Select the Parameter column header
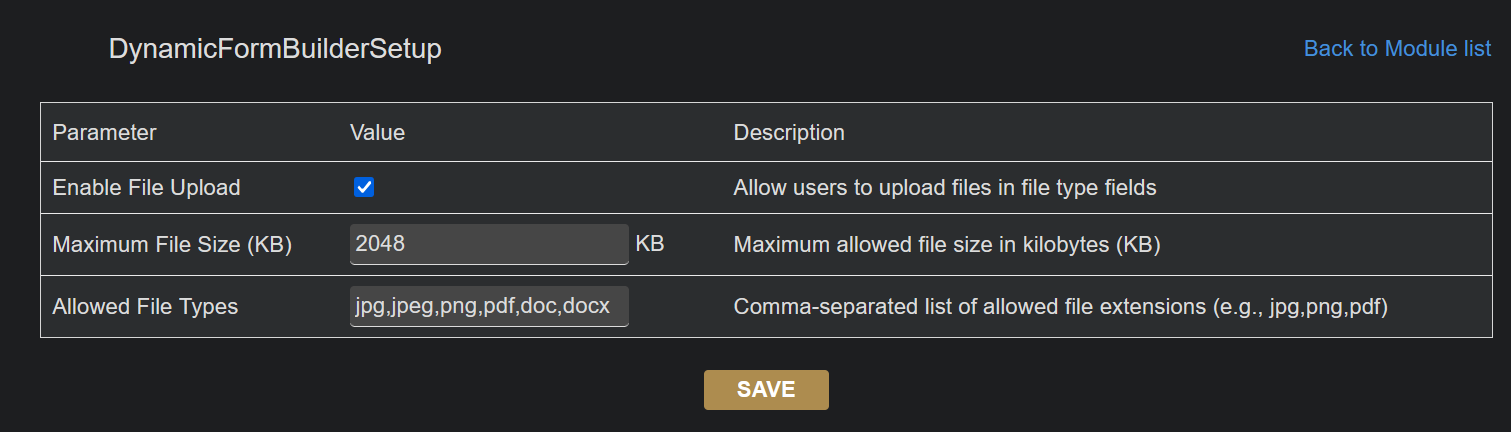The image size is (1511, 432). coord(104,132)
